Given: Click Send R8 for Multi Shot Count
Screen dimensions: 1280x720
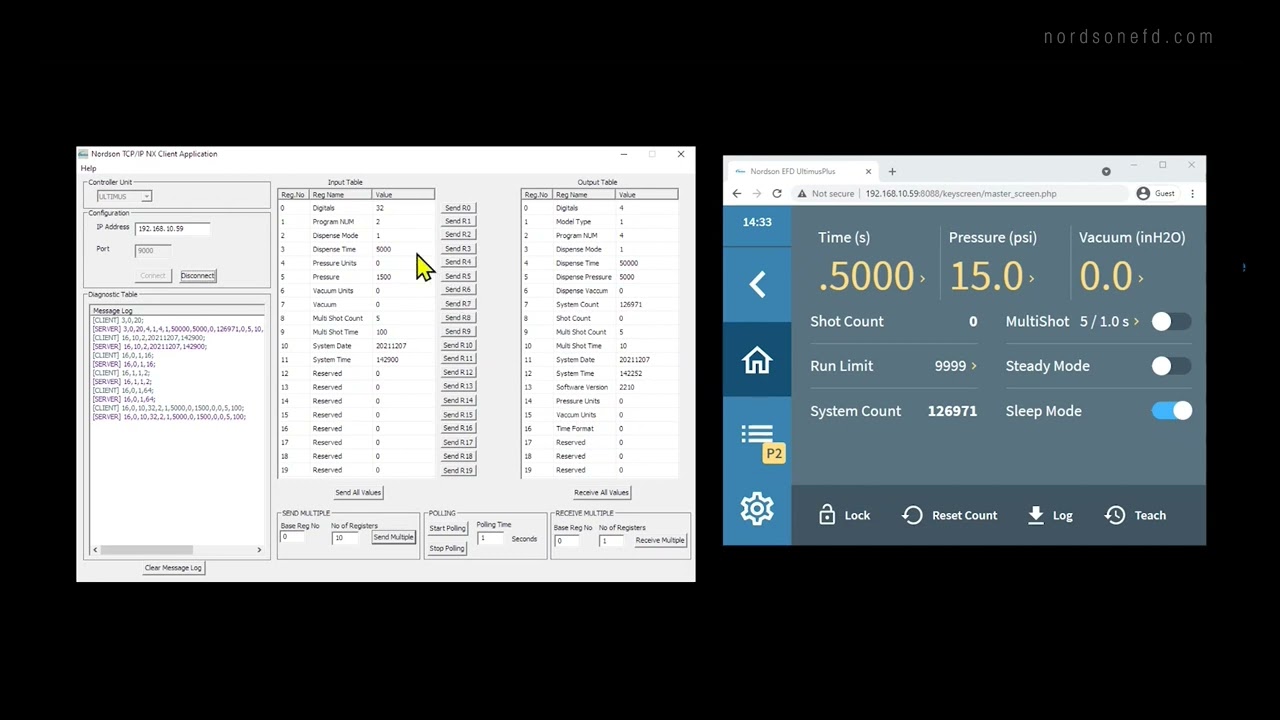Looking at the screenshot, I should pos(458,318).
